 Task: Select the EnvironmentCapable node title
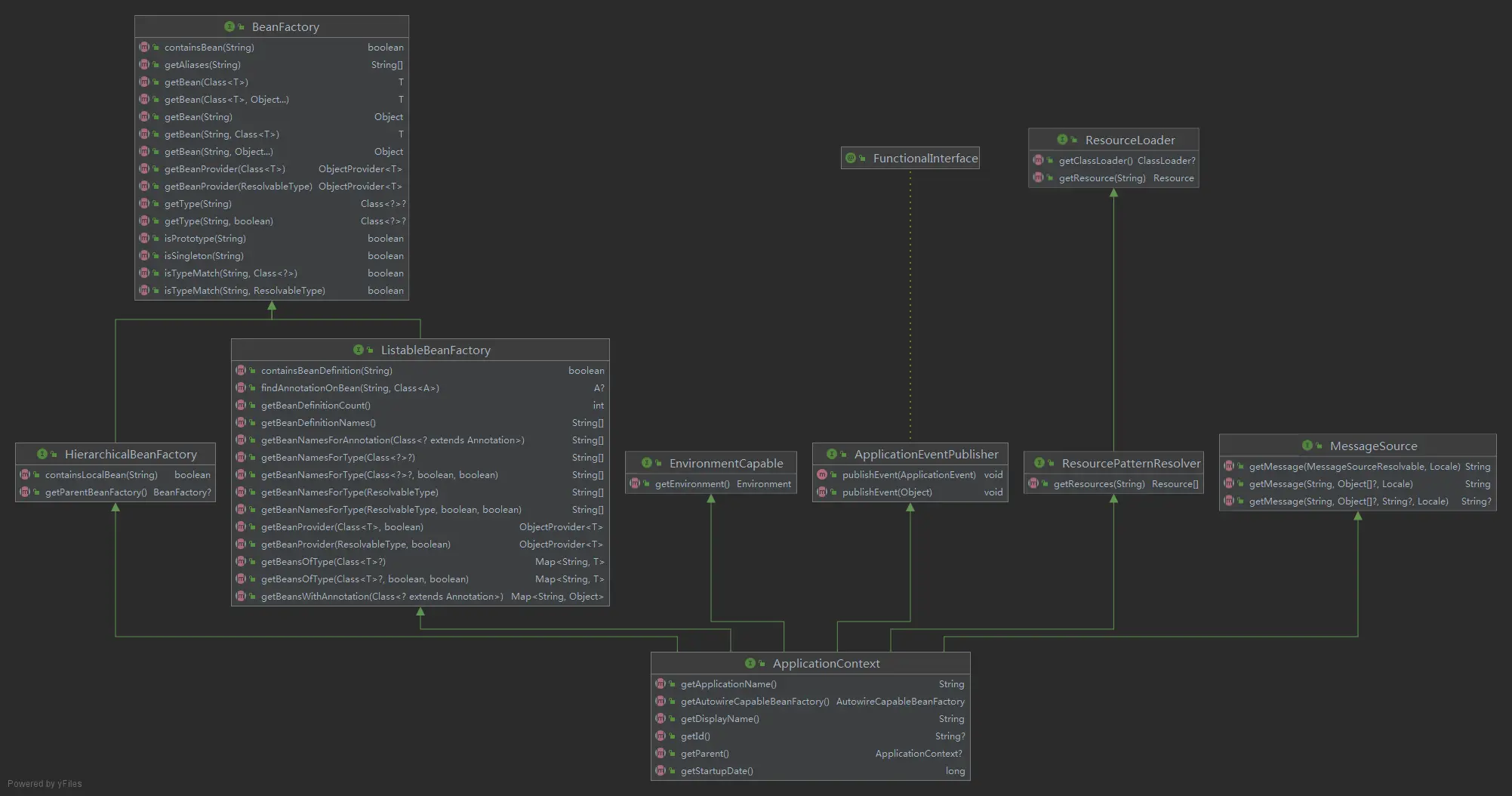click(726, 463)
